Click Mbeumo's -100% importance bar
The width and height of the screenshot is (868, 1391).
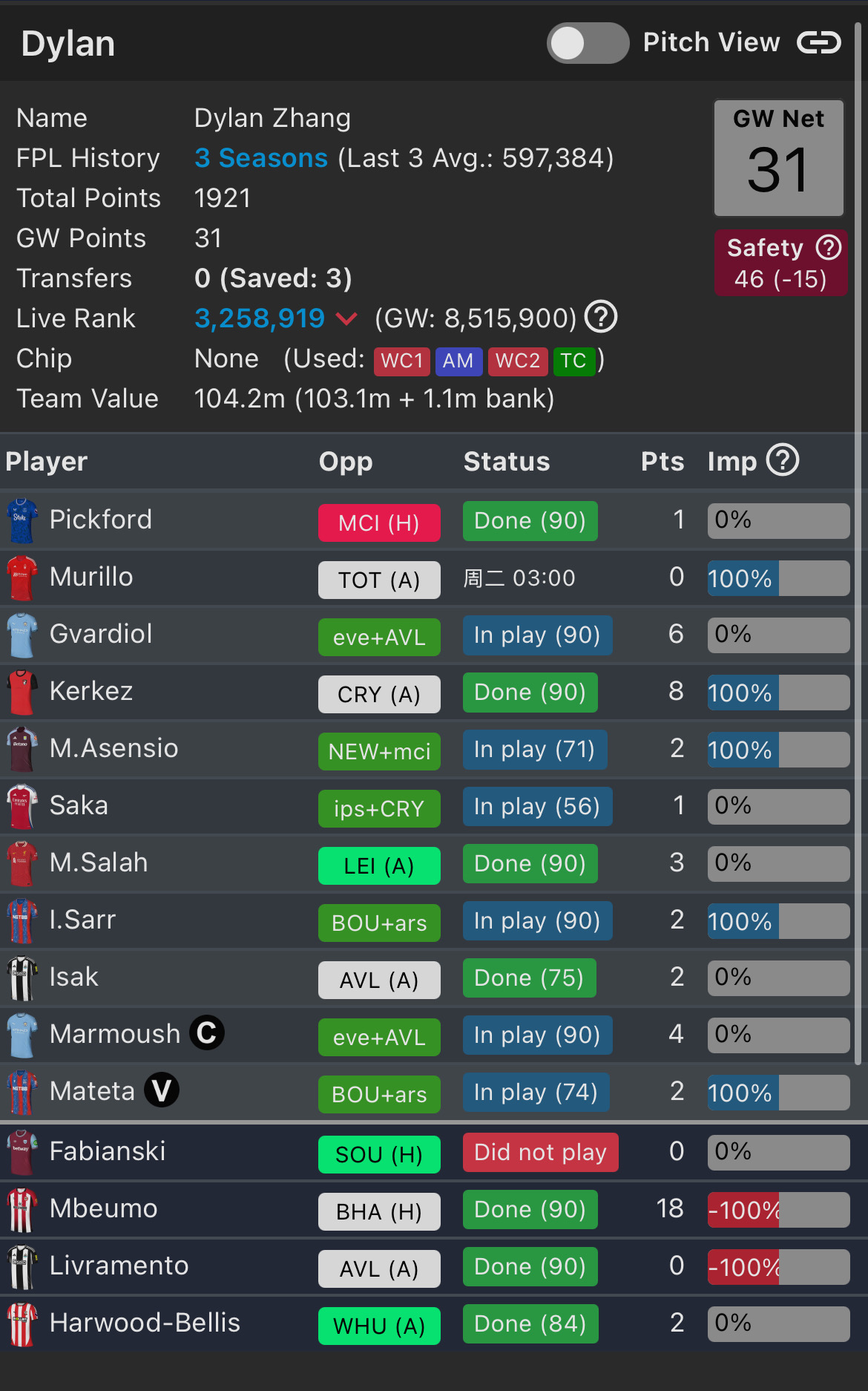point(778,1210)
